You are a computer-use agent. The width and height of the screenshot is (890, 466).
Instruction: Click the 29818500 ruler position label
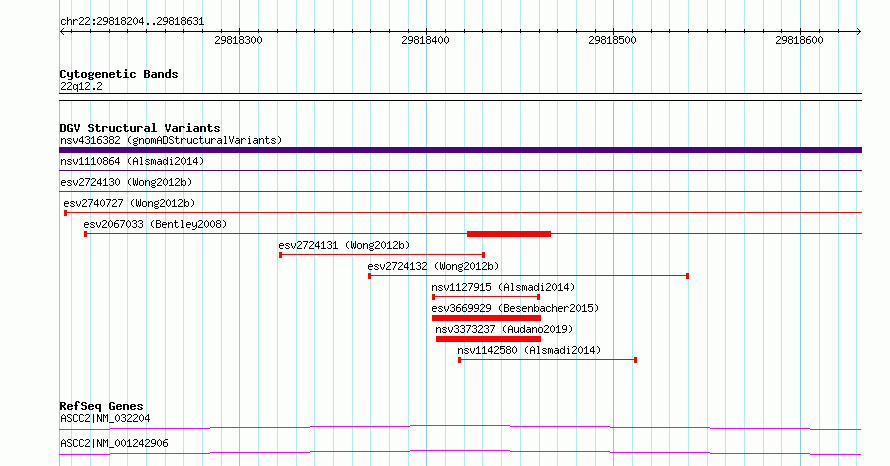tap(612, 40)
